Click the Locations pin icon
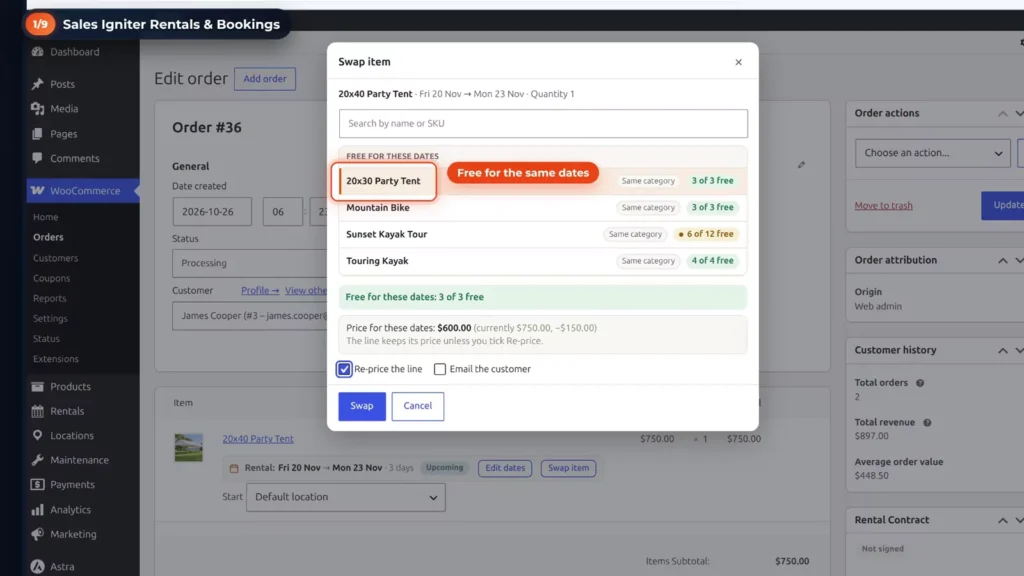The height and width of the screenshot is (576, 1024). (38, 435)
